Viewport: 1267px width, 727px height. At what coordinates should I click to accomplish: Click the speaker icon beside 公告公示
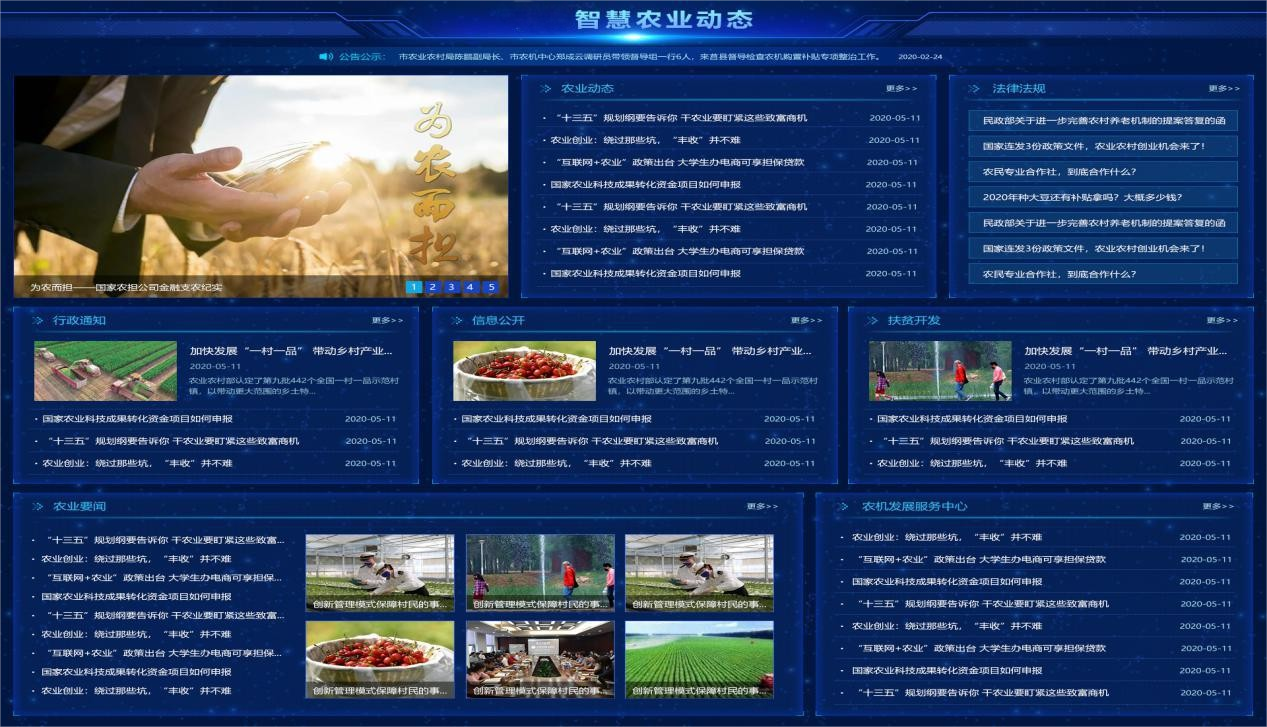326,57
